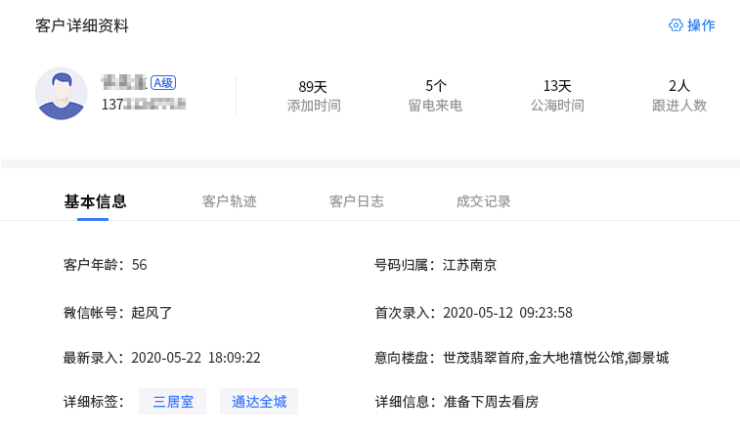
Task: Click the 号码归属 value 江苏南京
Action: pyautogui.click(x=470, y=265)
